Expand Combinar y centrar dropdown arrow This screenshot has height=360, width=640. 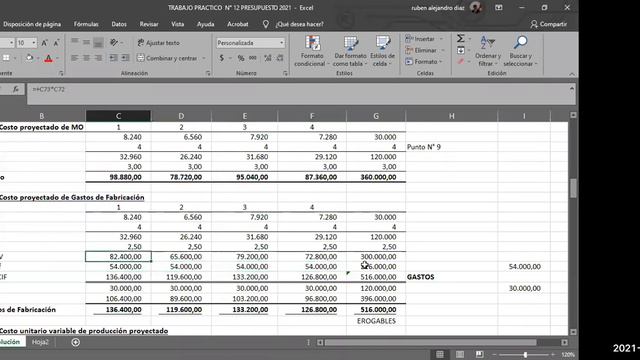pyautogui.click(x=204, y=58)
